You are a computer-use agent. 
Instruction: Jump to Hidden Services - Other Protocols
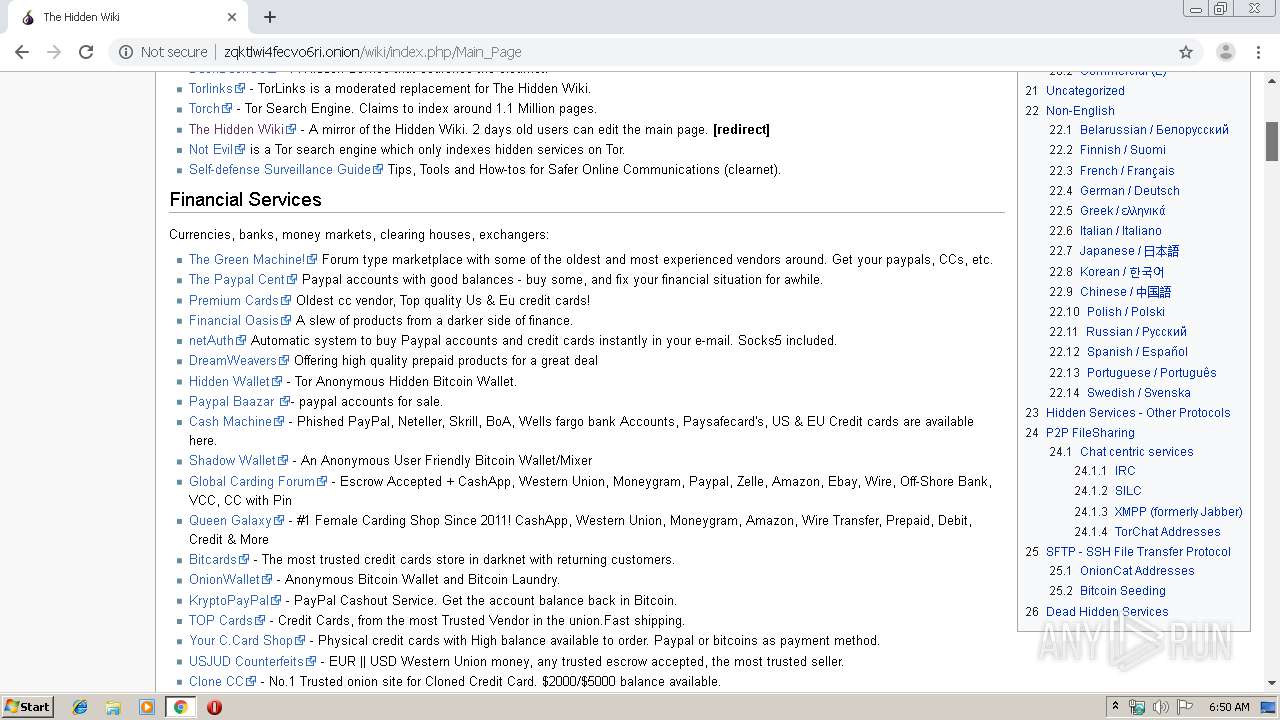pyautogui.click(x=1138, y=412)
